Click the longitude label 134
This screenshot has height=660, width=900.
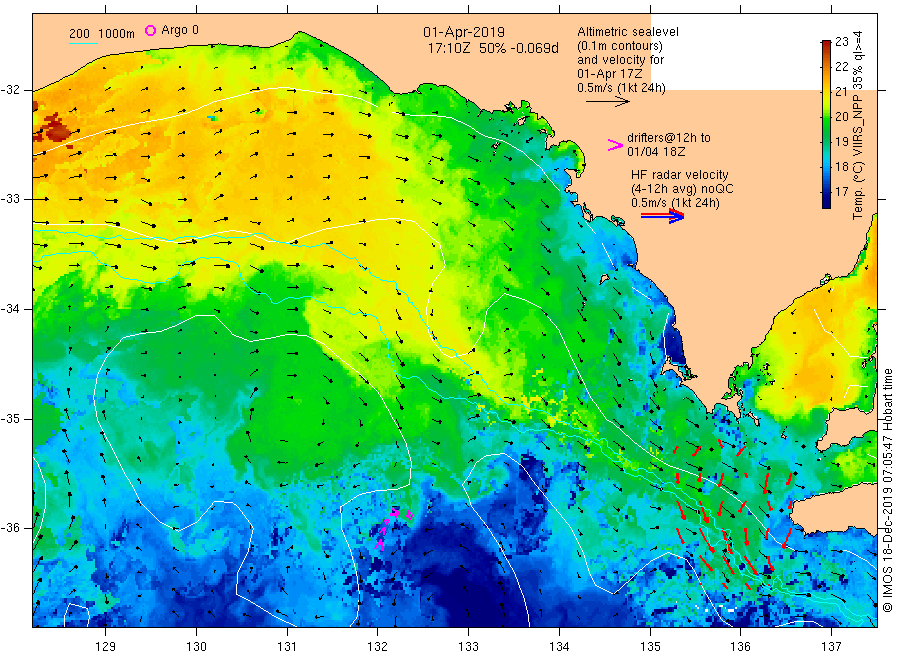coord(559,647)
